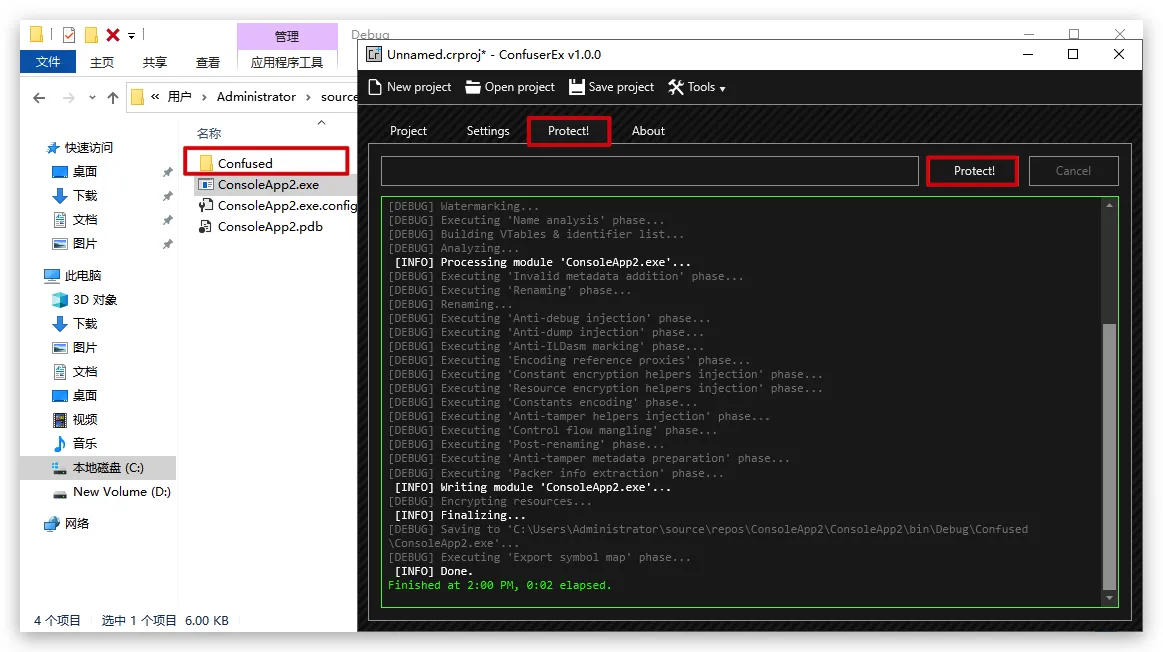This screenshot has width=1163, height=652.
Task: Click the log scrollbar down arrow
Action: (1109, 598)
